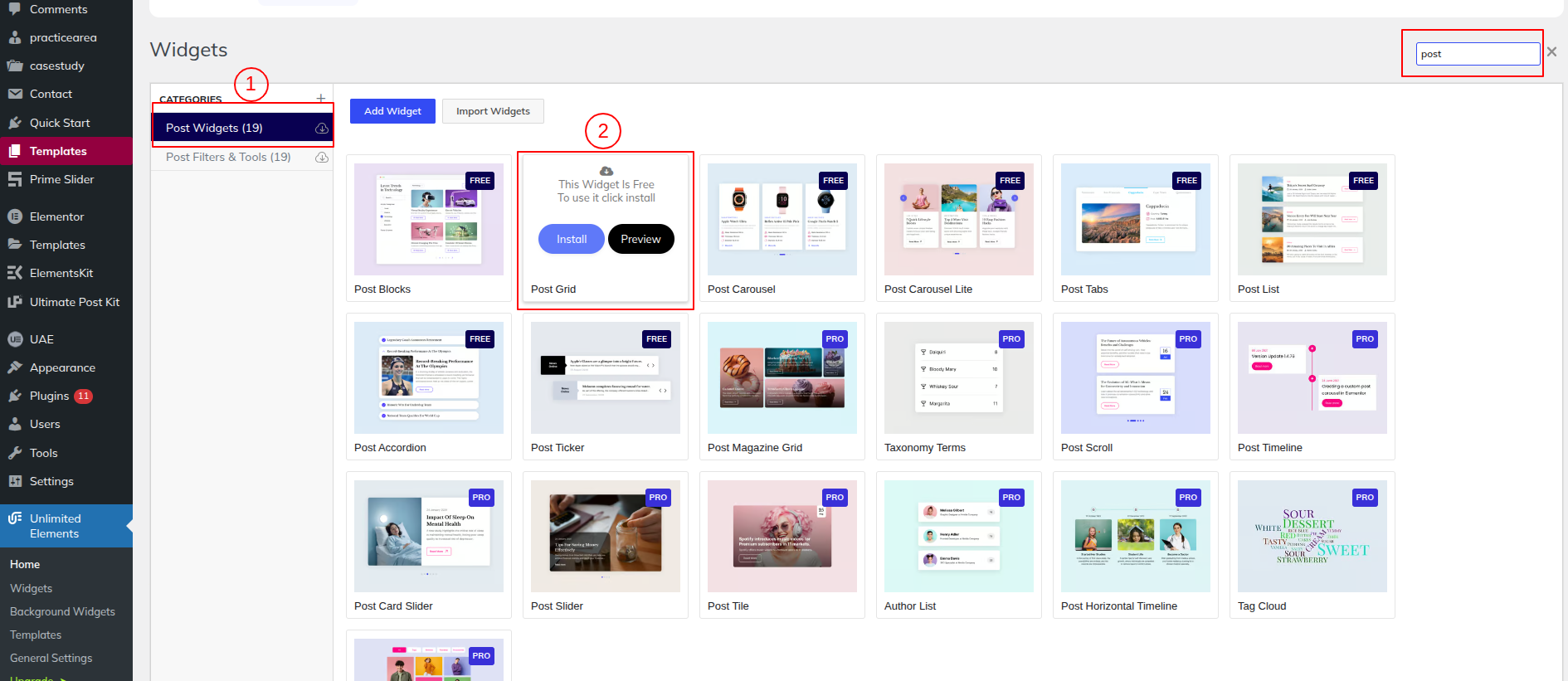The width and height of the screenshot is (1568, 681).
Task: Click the Contact envelope icon
Action: [15, 94]
